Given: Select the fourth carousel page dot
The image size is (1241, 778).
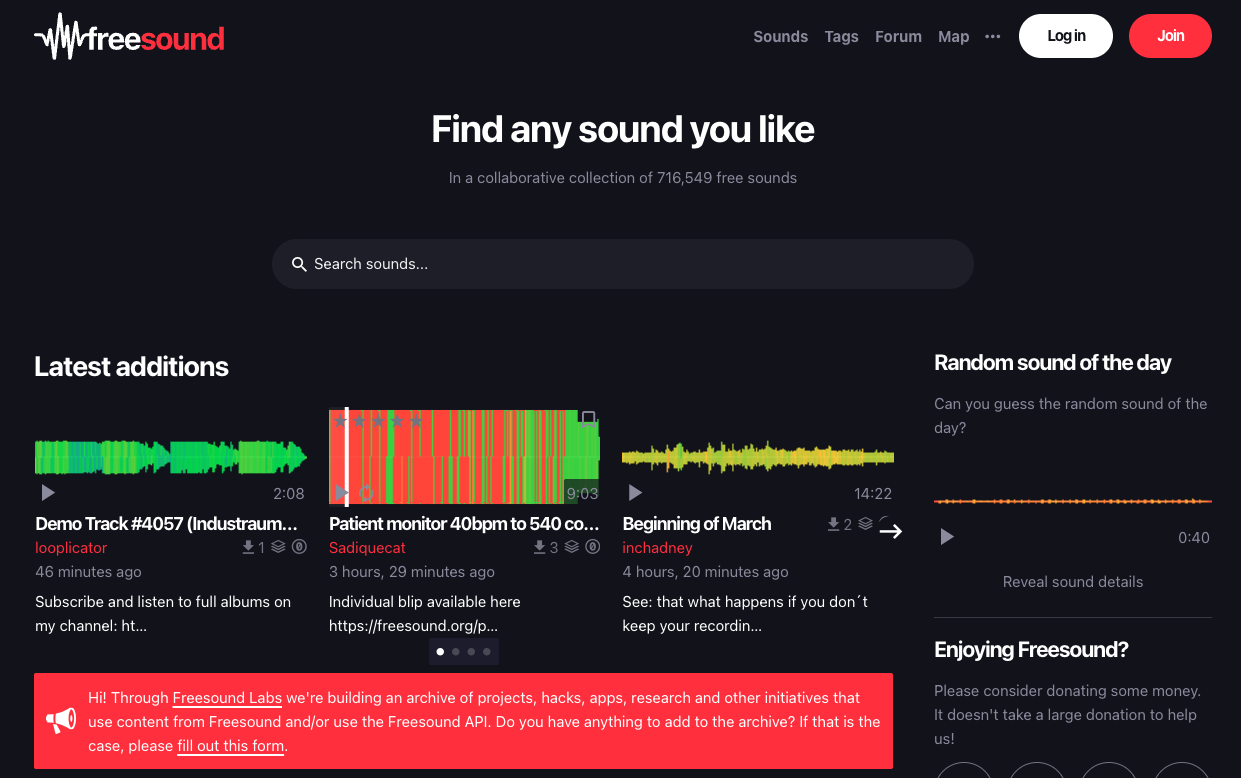Looking at the screenshot, I should (487, 652).
